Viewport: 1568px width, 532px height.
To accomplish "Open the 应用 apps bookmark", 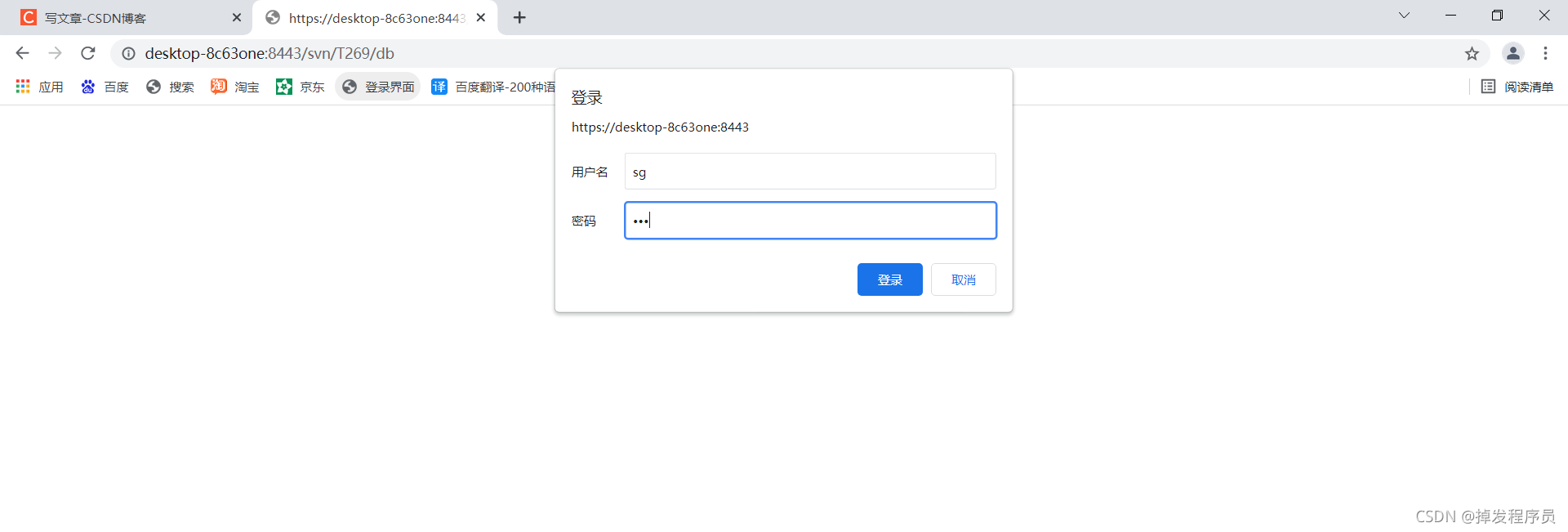I will pyautogui.click(x=39, y=87).
